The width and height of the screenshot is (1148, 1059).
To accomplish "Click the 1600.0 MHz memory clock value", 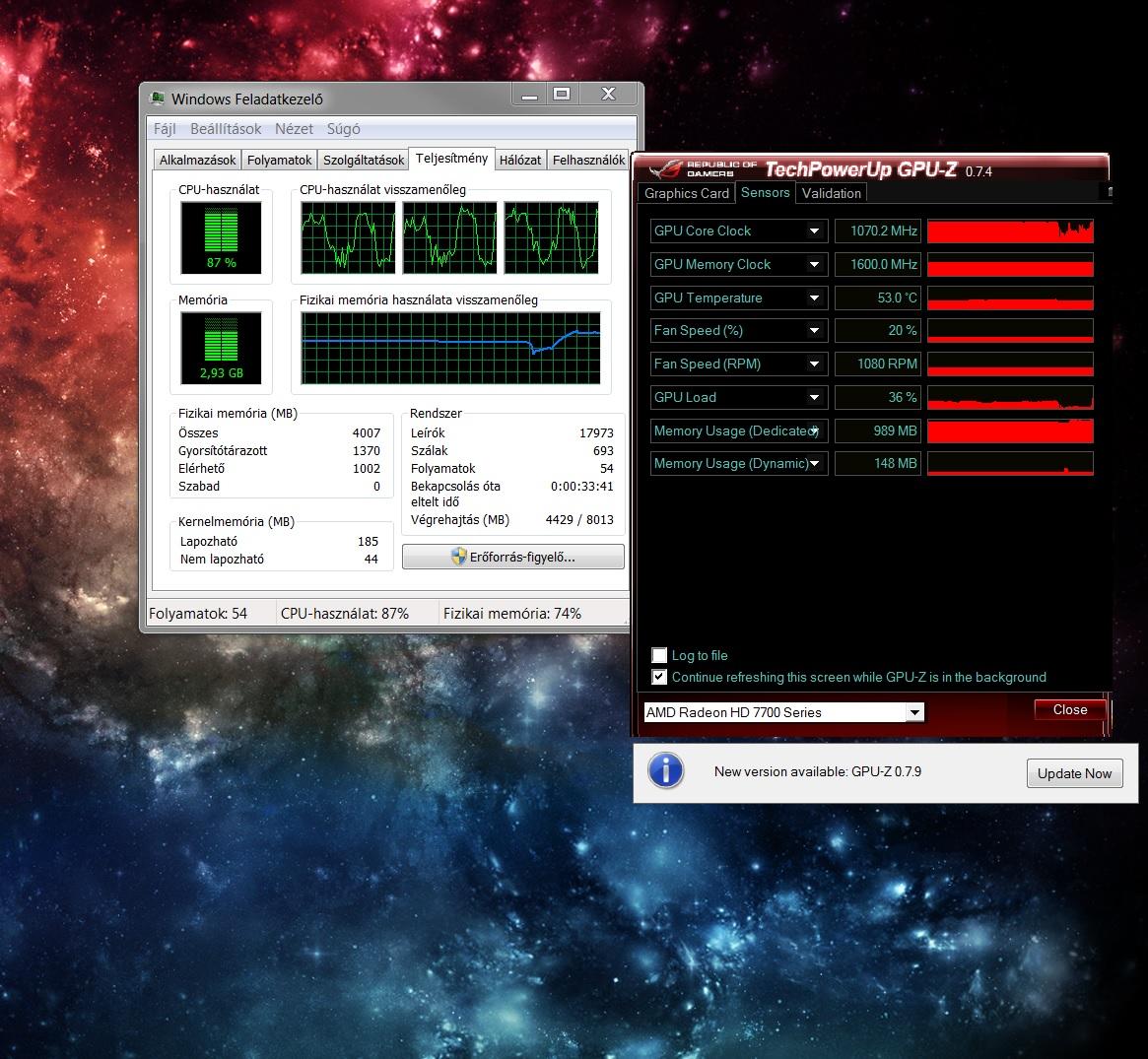I will 878,264.
